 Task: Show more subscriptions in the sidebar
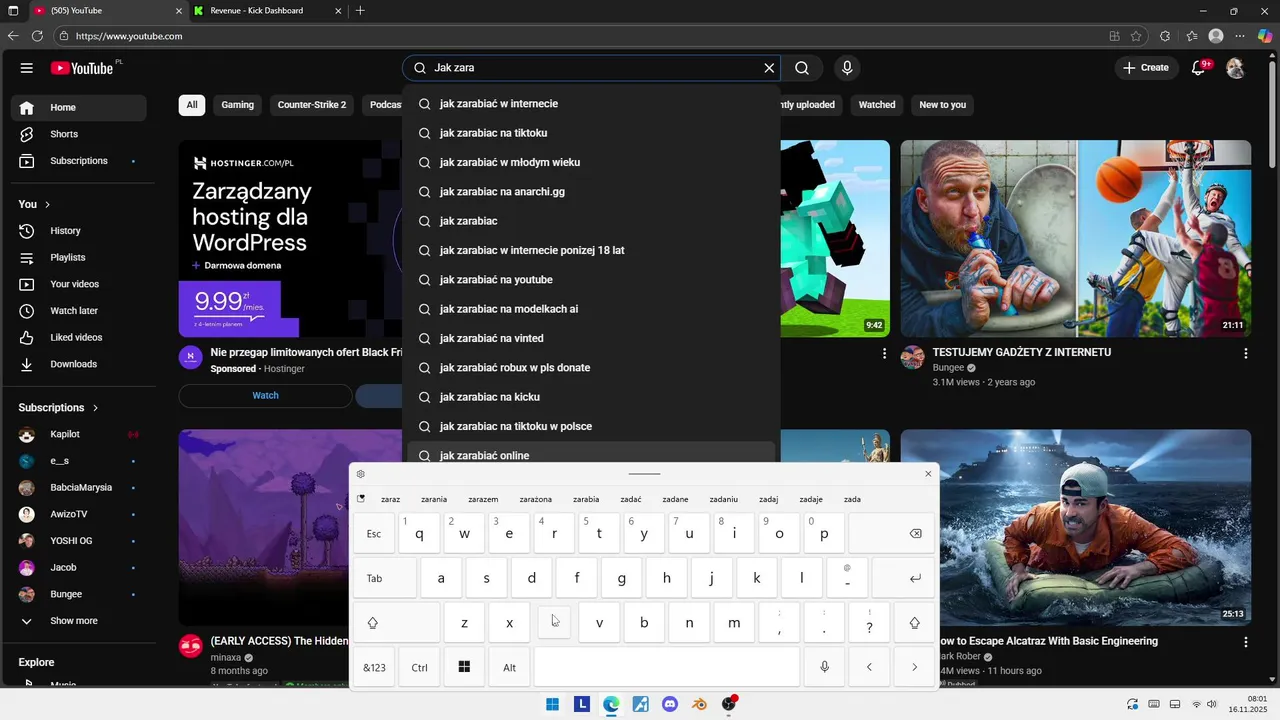[x=79, y=621]
